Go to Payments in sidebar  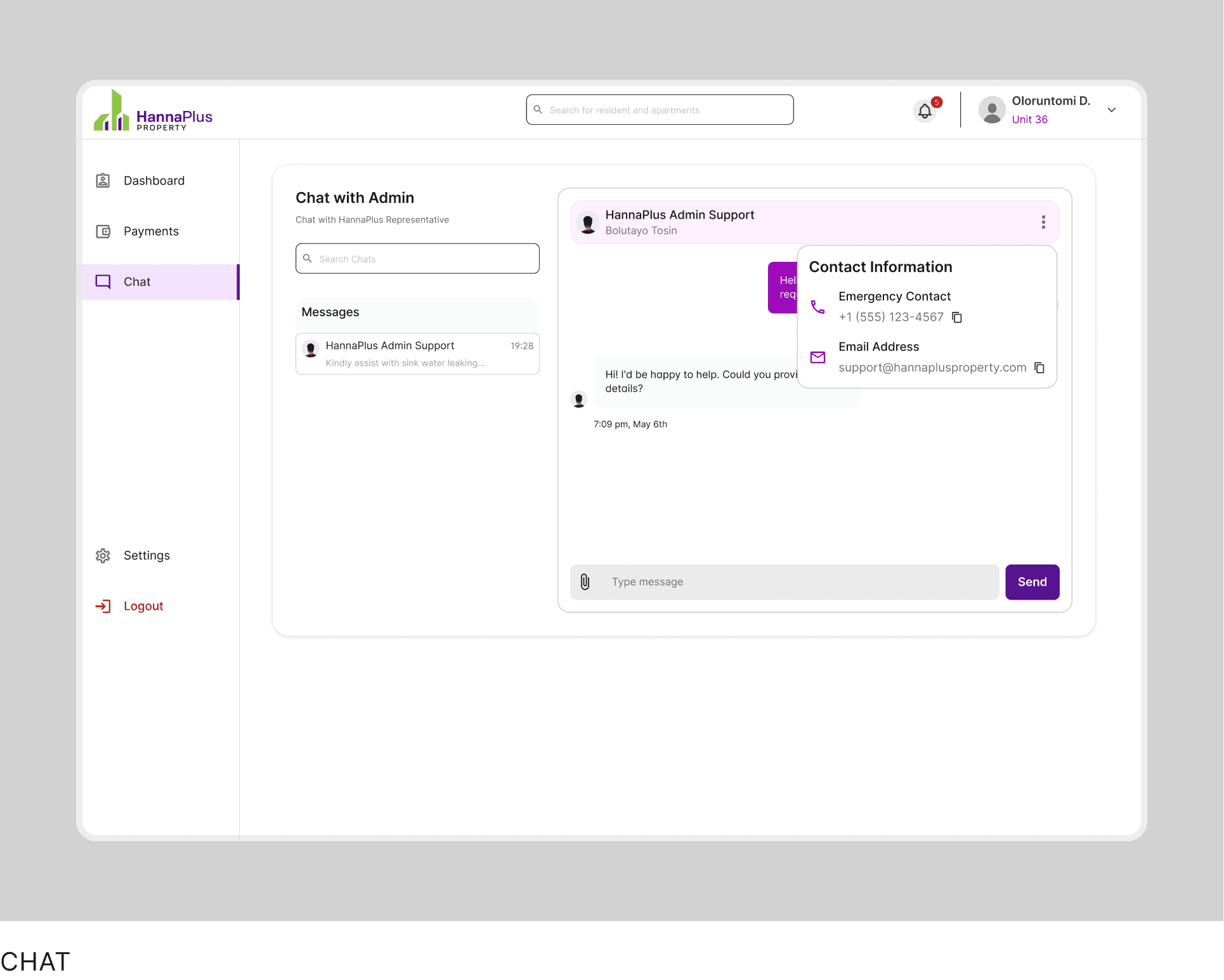tap(151, 231)
